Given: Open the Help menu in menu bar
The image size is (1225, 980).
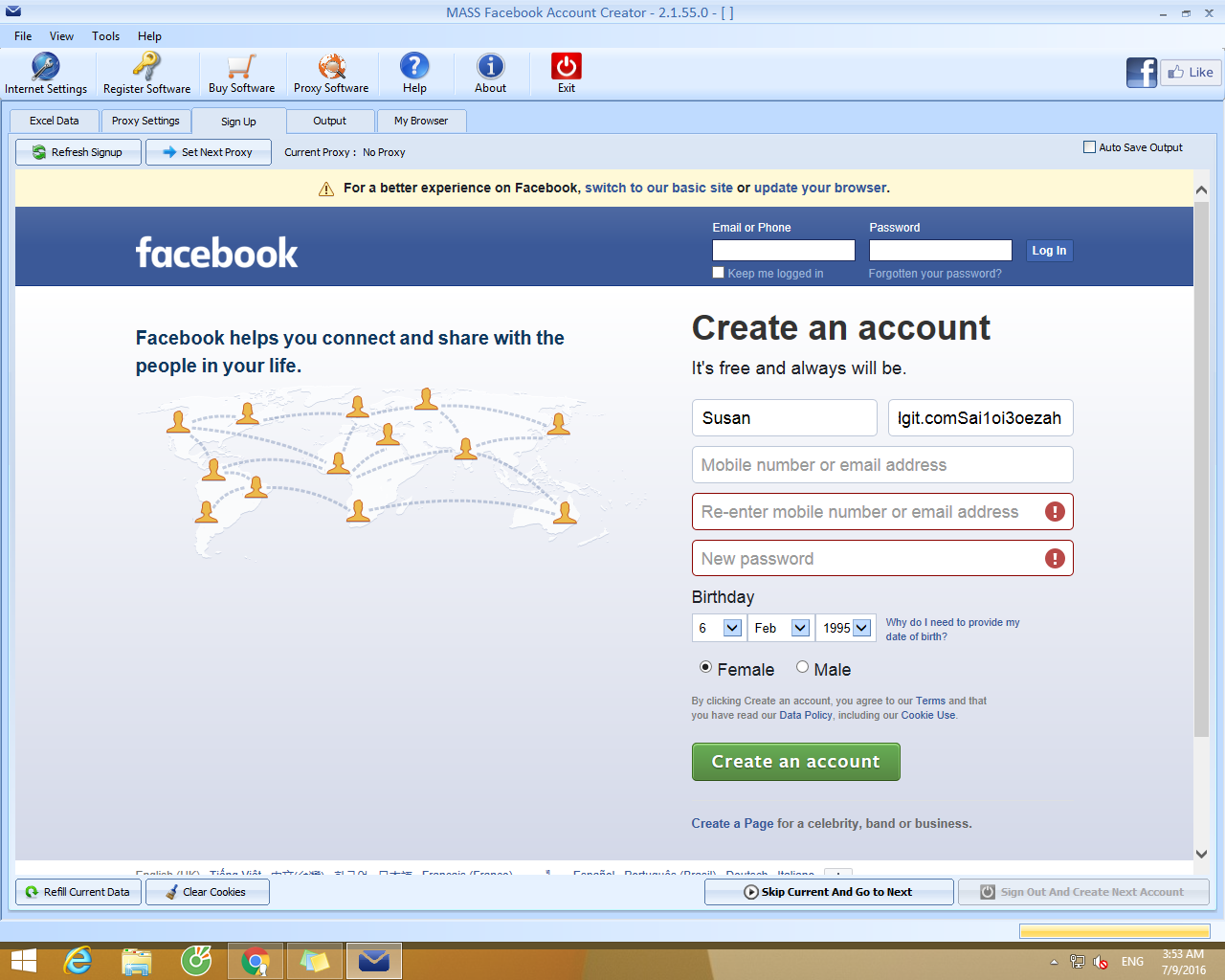Looking at the screenshot, I should coord(149,36).
